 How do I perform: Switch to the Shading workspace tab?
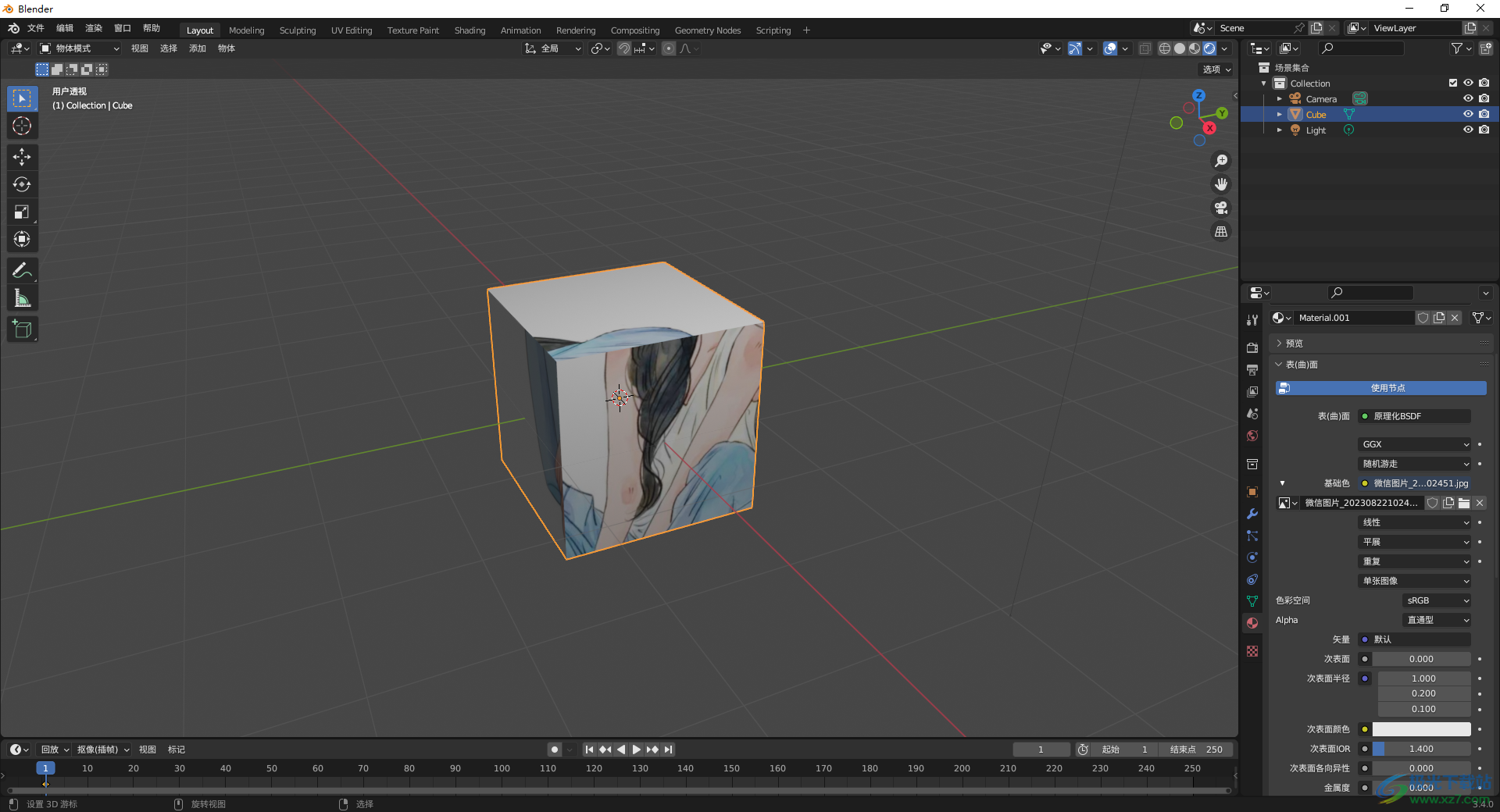470,30
